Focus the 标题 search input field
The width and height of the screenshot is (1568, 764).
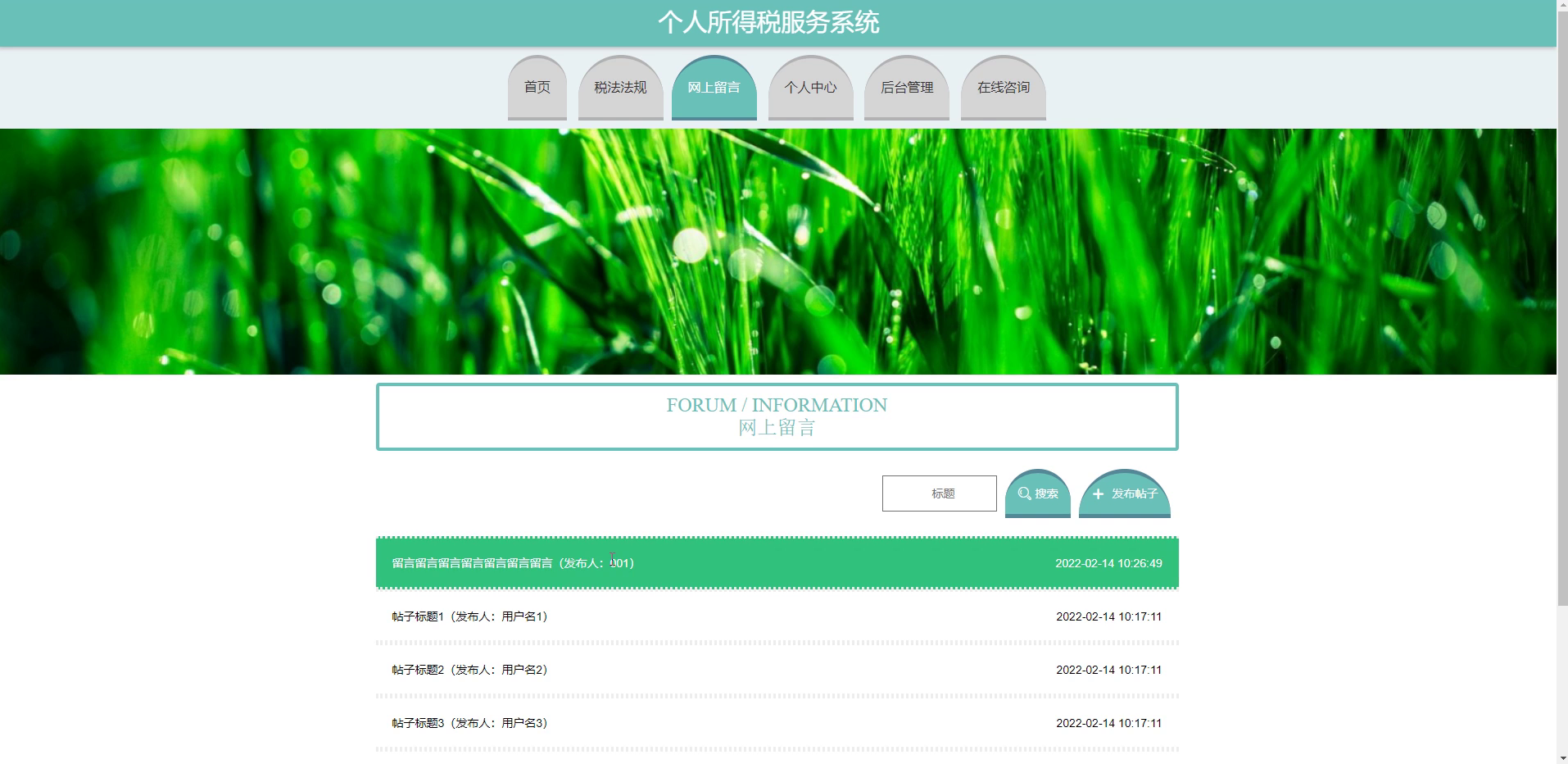point(940,493)
